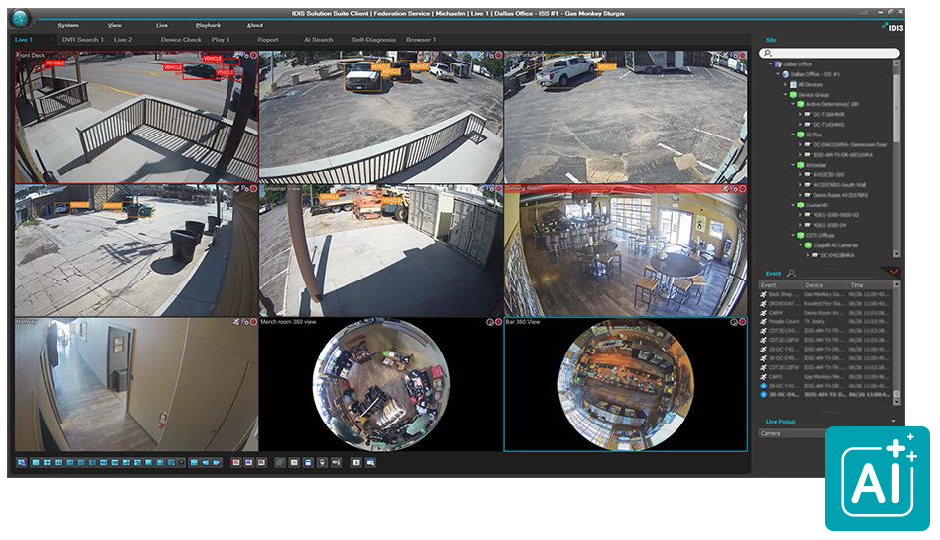Open the Live Popup panel dropdown arrow
The width and height of the screenshot is (940, 540).
pyautogui.click(x=893, y=422)
